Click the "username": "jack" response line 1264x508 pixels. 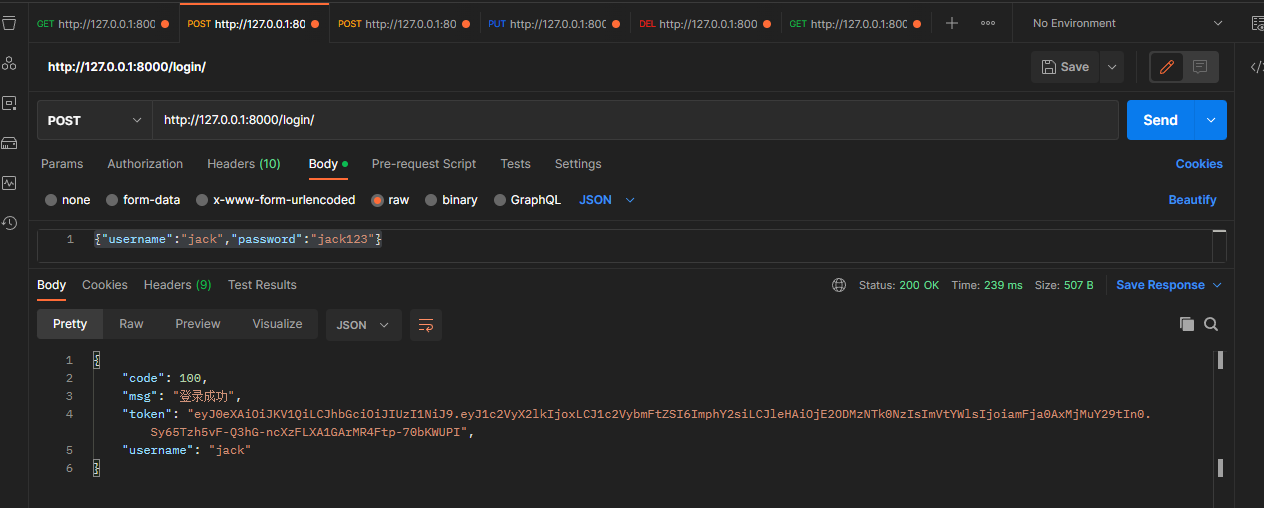pyautogui.click(x=186, y=450)
